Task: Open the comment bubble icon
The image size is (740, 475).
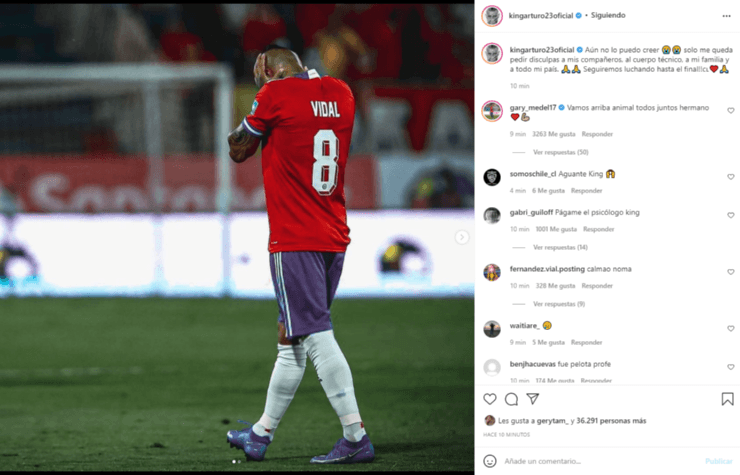Action: [511, 399]
